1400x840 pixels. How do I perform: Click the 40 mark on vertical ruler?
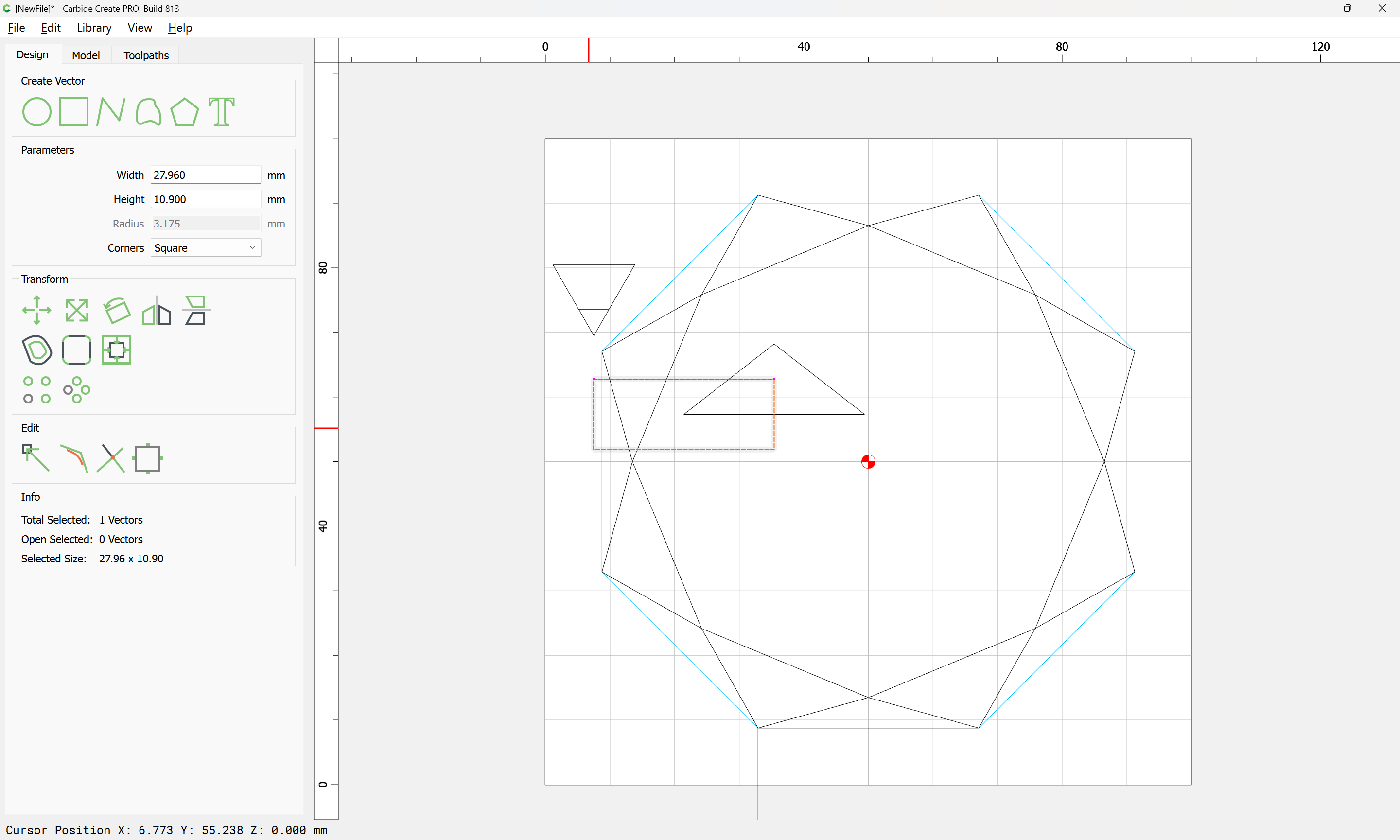pyautogui.click(x=323, y=526)
